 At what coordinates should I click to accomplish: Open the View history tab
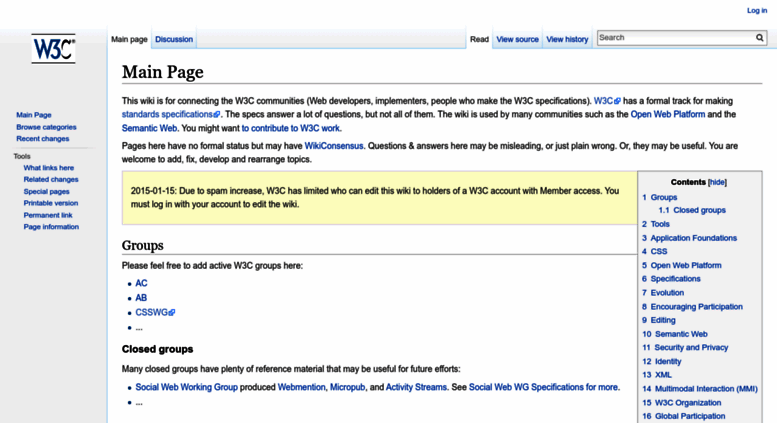567,39
